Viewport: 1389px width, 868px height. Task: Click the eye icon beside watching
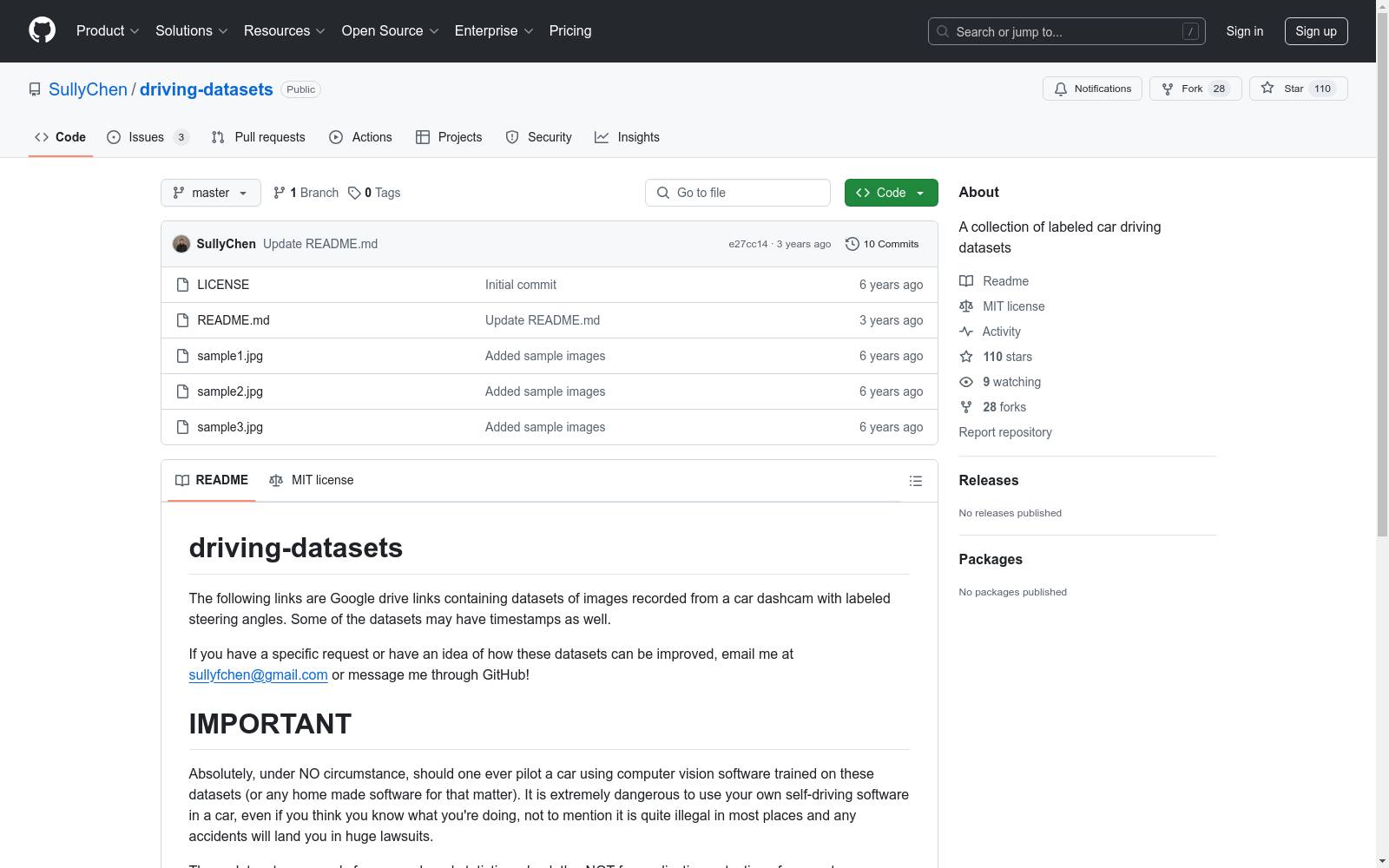tap(966, 382)
